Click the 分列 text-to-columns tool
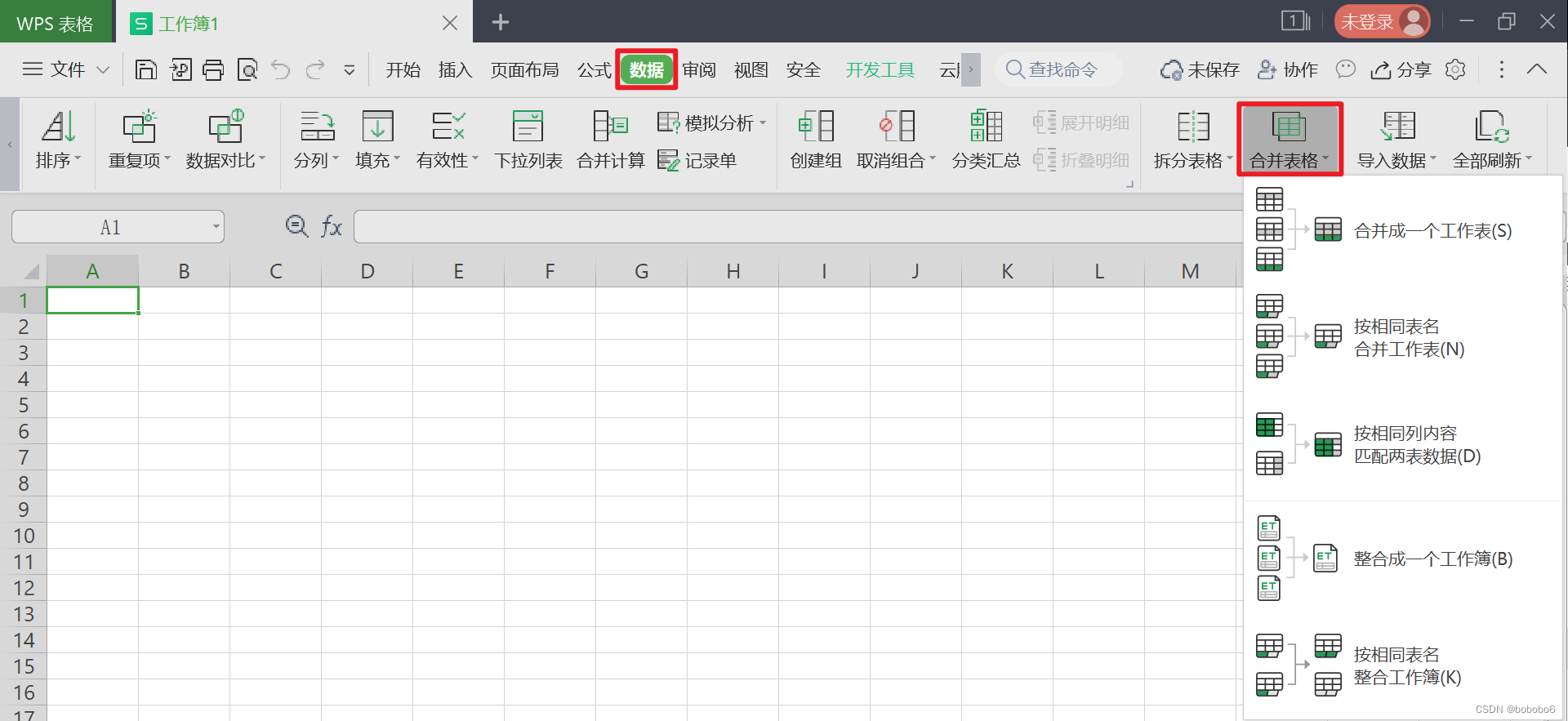Image resolution: width=1568 pixels, height=721 pixels. [317, 140]
